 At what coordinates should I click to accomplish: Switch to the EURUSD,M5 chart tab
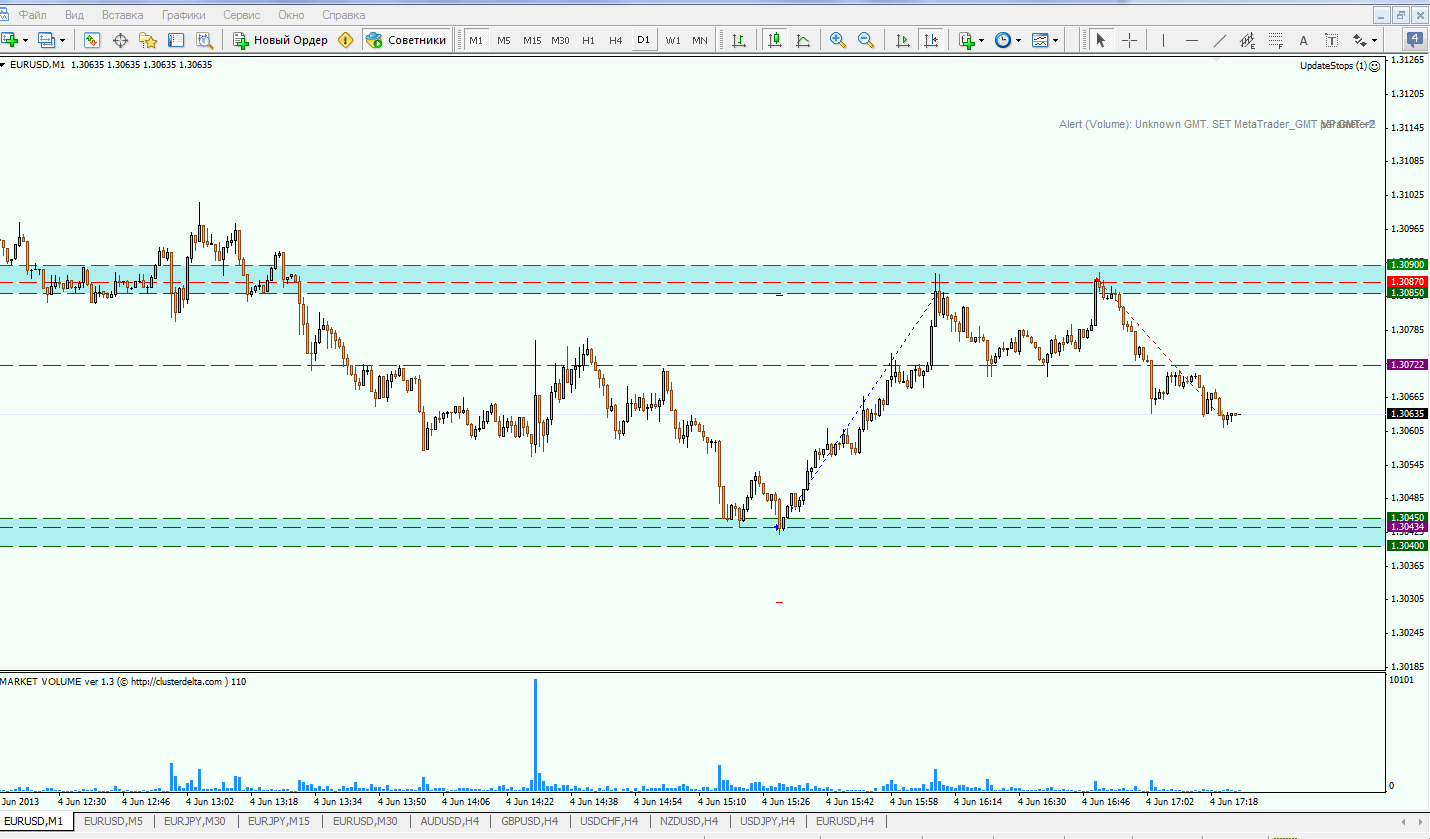(x=113, y=821)
